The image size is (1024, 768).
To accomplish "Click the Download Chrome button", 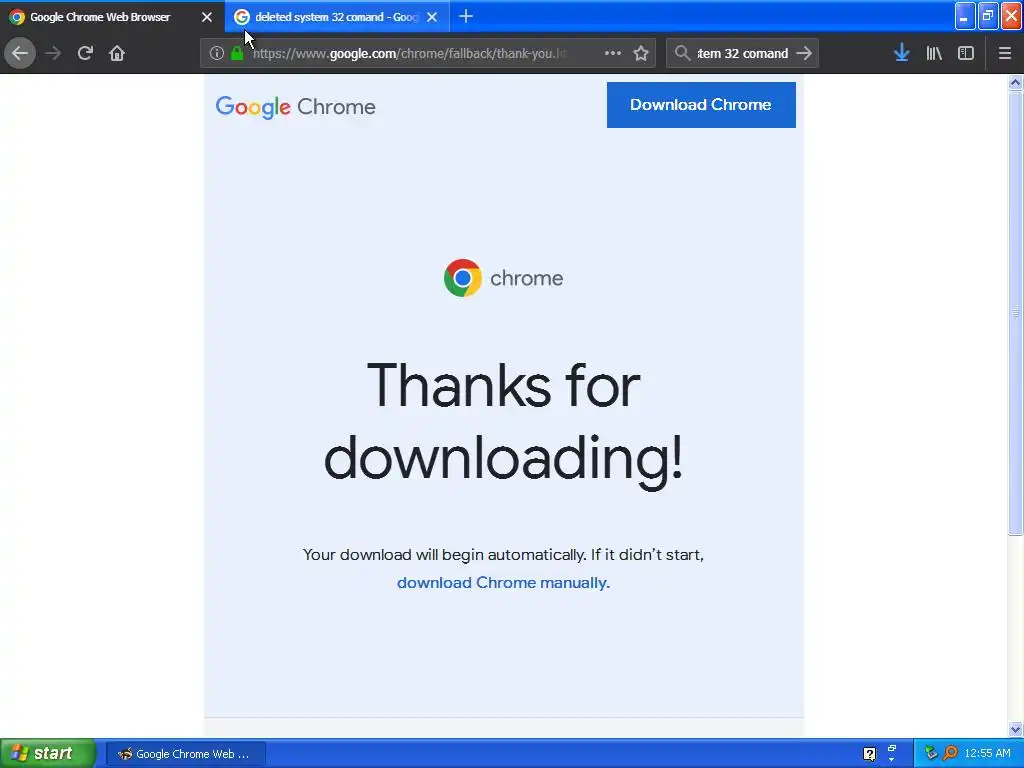I will [x=701, y=104].
